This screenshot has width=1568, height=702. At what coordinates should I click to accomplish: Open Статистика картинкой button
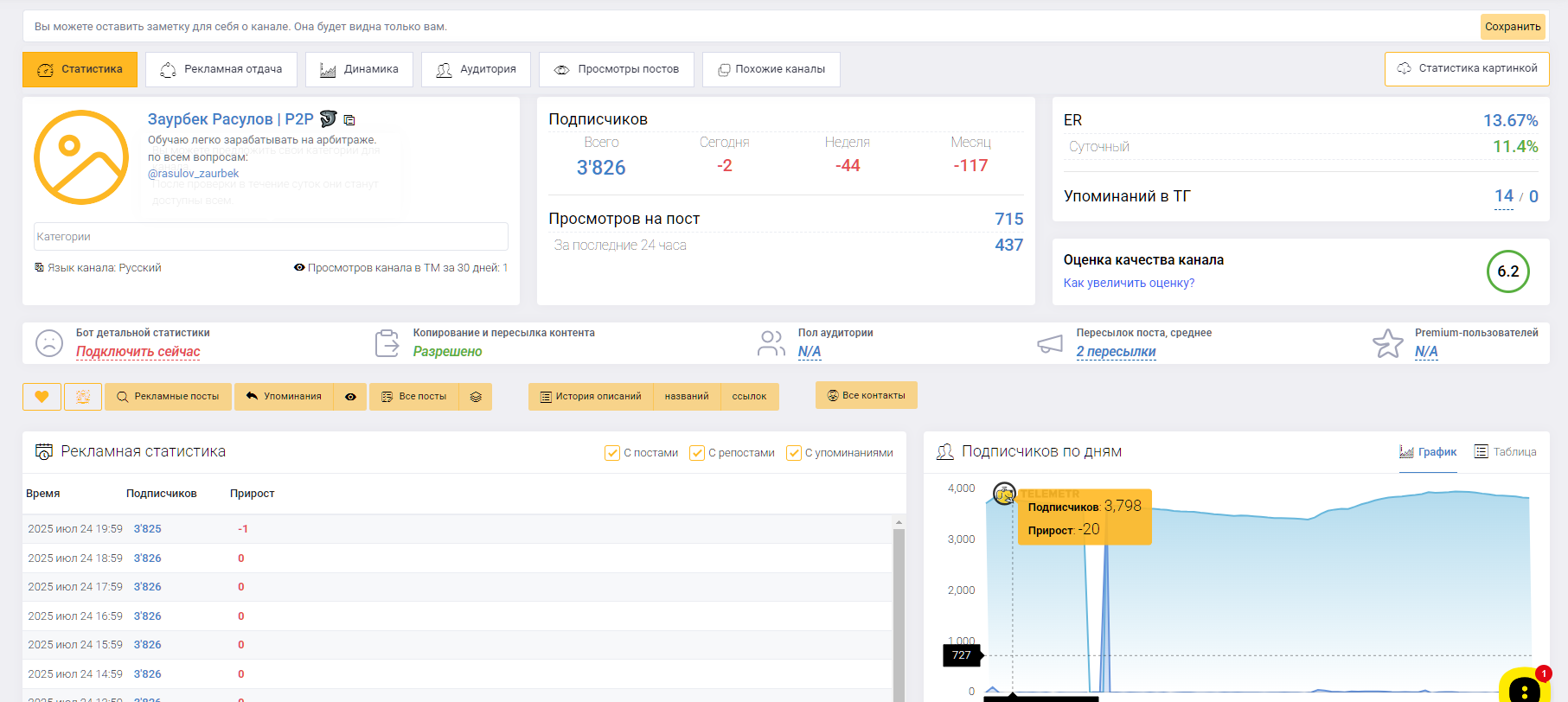coord(1467,68)
